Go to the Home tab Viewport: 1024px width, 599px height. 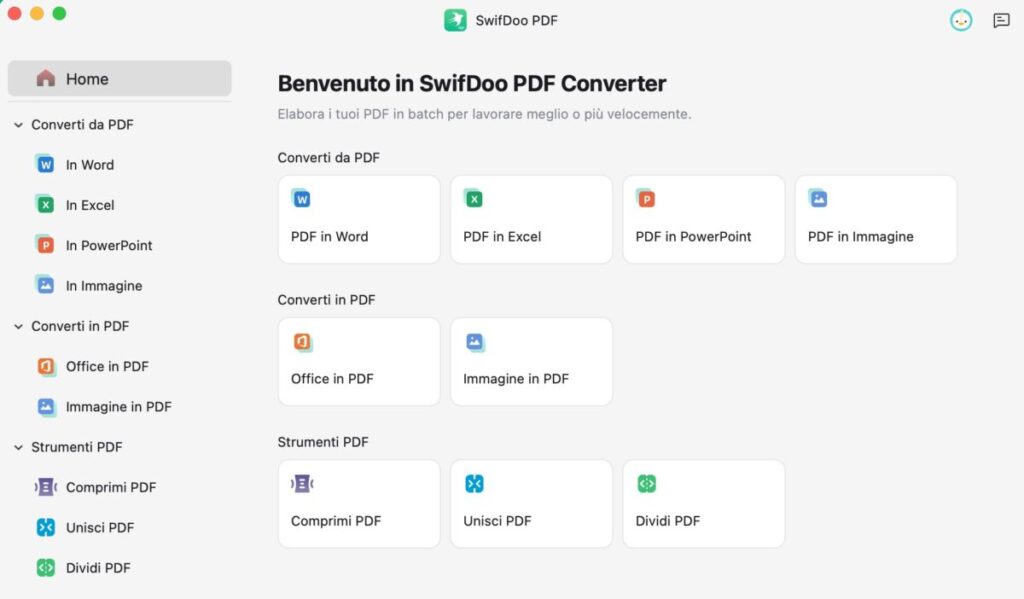click(x=120, y=78)
